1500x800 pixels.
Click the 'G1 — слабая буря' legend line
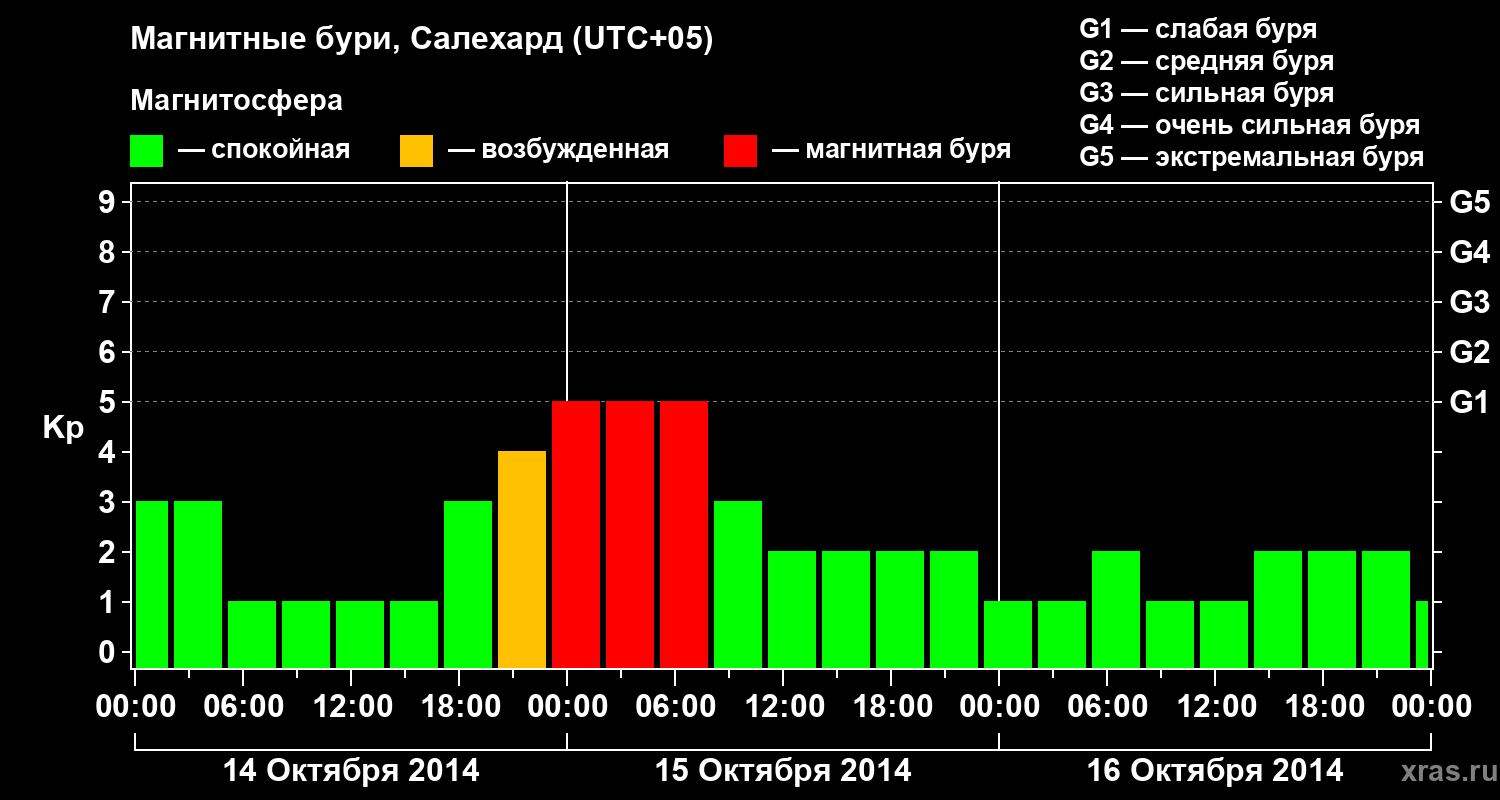[1198, 29]
